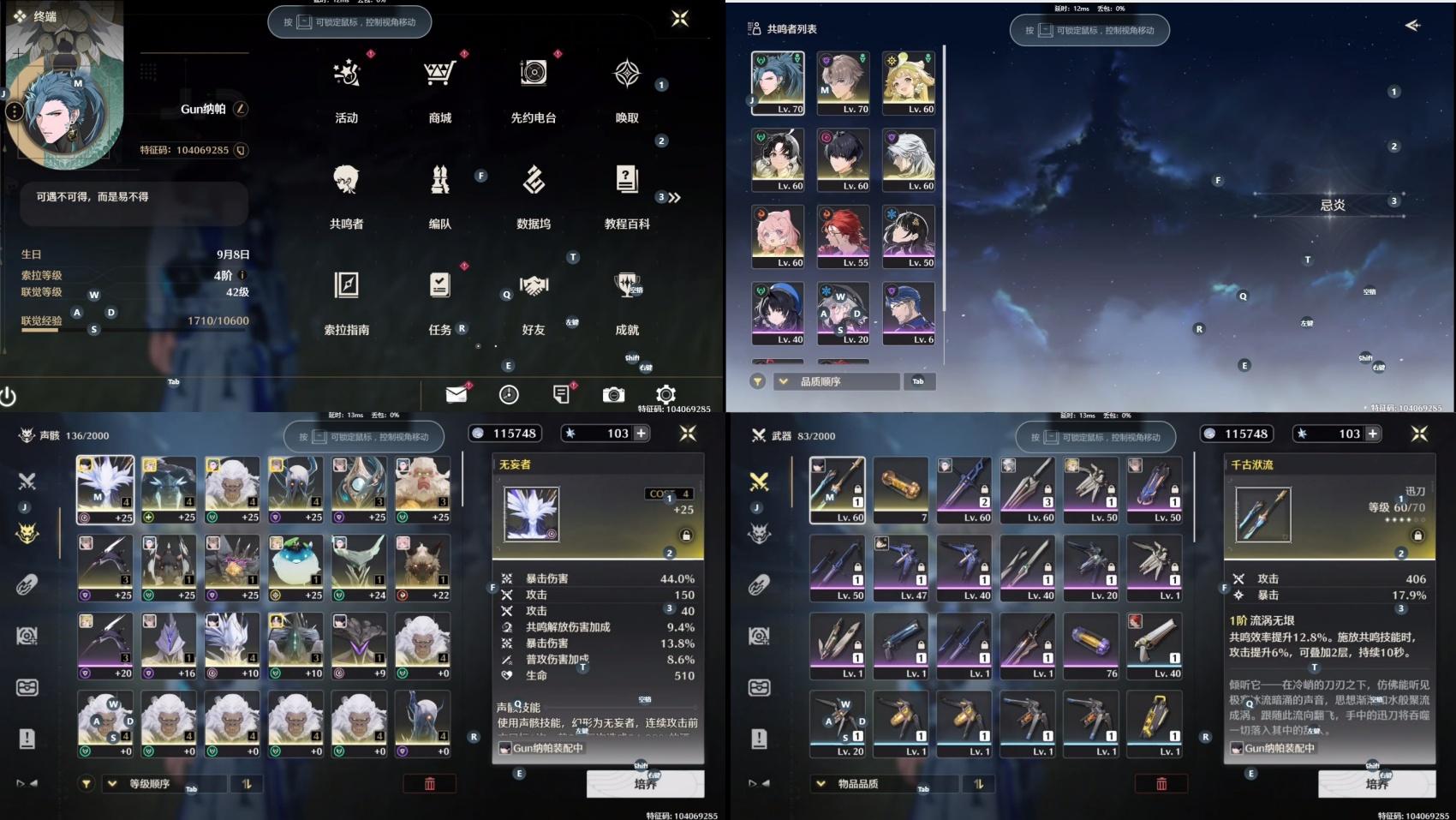This screenshot has height=820, width=1456.
Task: Toggle sort order button in 声骸 panel
Action: click(247, 783)
